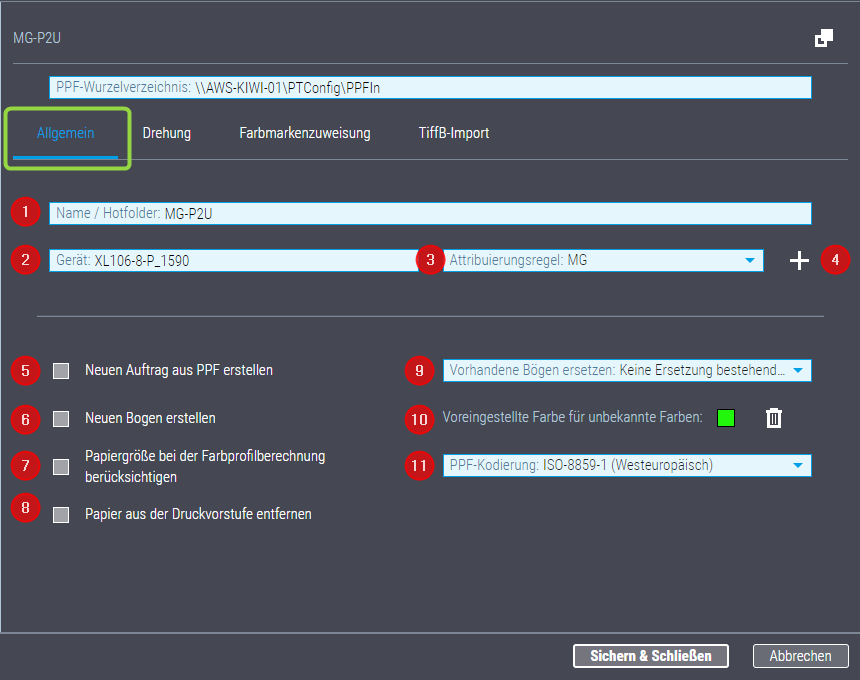
Task: Enable Papiergröße bei der Farbprofilberechnung berücksichtigen
Action: [x=60, y=466]
